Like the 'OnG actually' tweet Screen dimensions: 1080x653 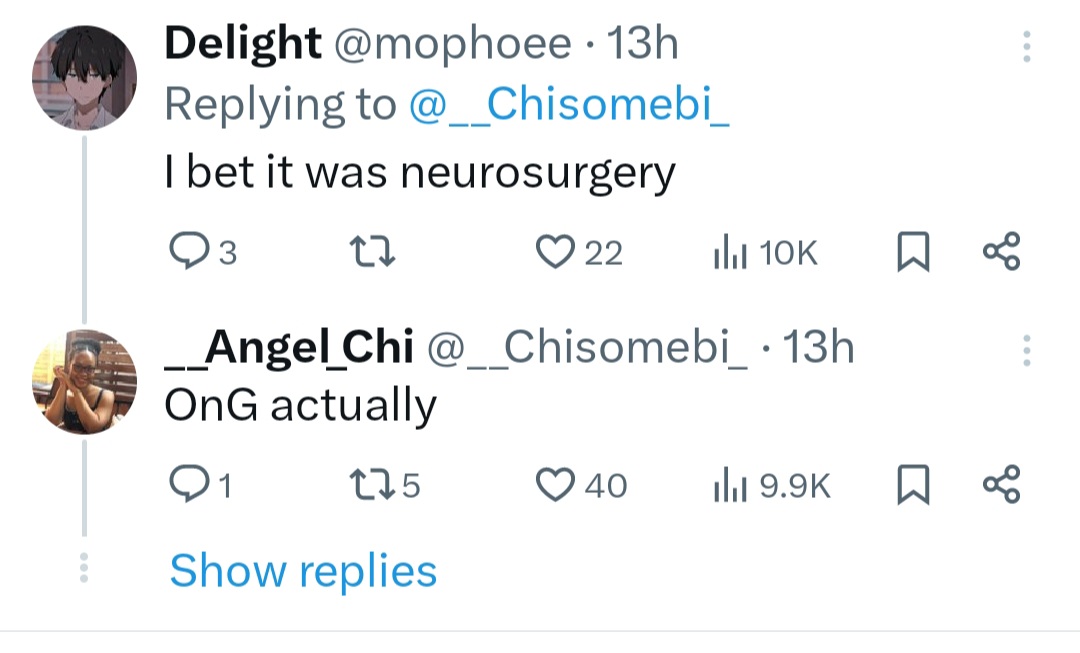click(x=554, y=485)
